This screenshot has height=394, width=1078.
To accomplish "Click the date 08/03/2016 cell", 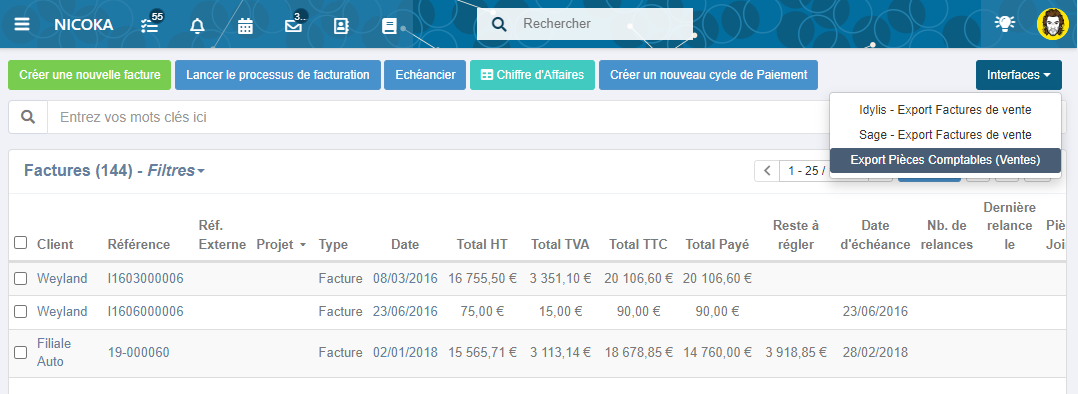I will pos(405,278).
